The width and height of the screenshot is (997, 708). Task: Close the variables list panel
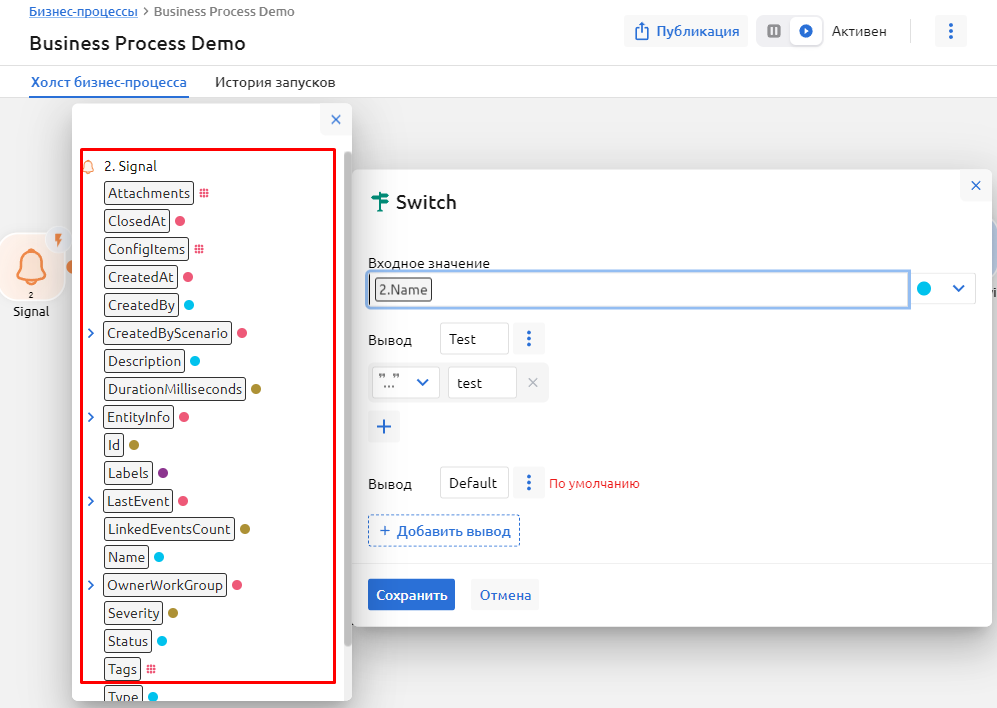tap(336, 120)
